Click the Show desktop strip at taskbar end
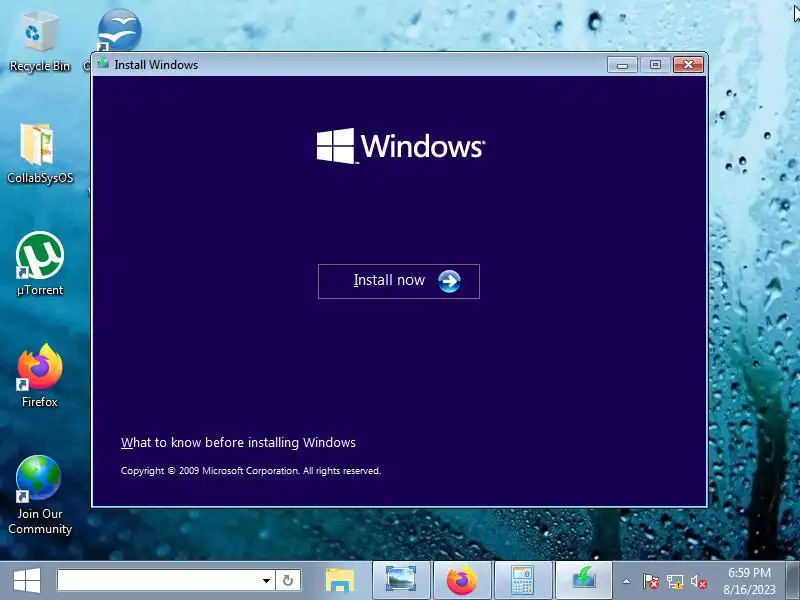The width and height of the screenshot is (800, 600). pos(793,581)
